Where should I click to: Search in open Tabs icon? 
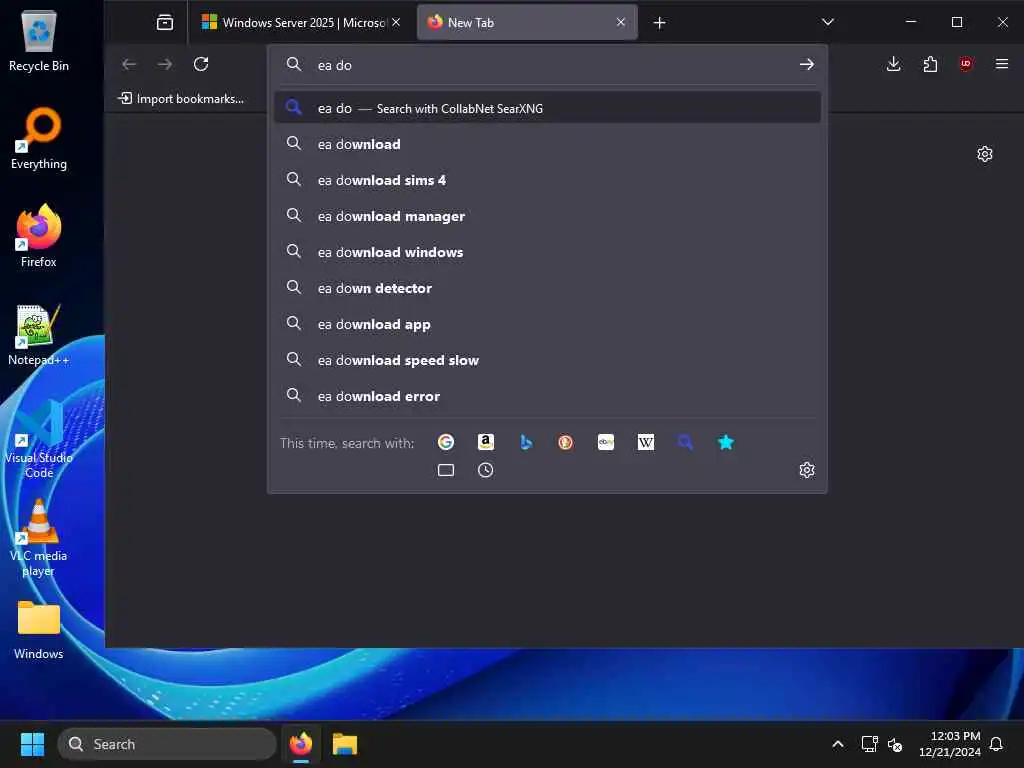[x=446, y=470]
